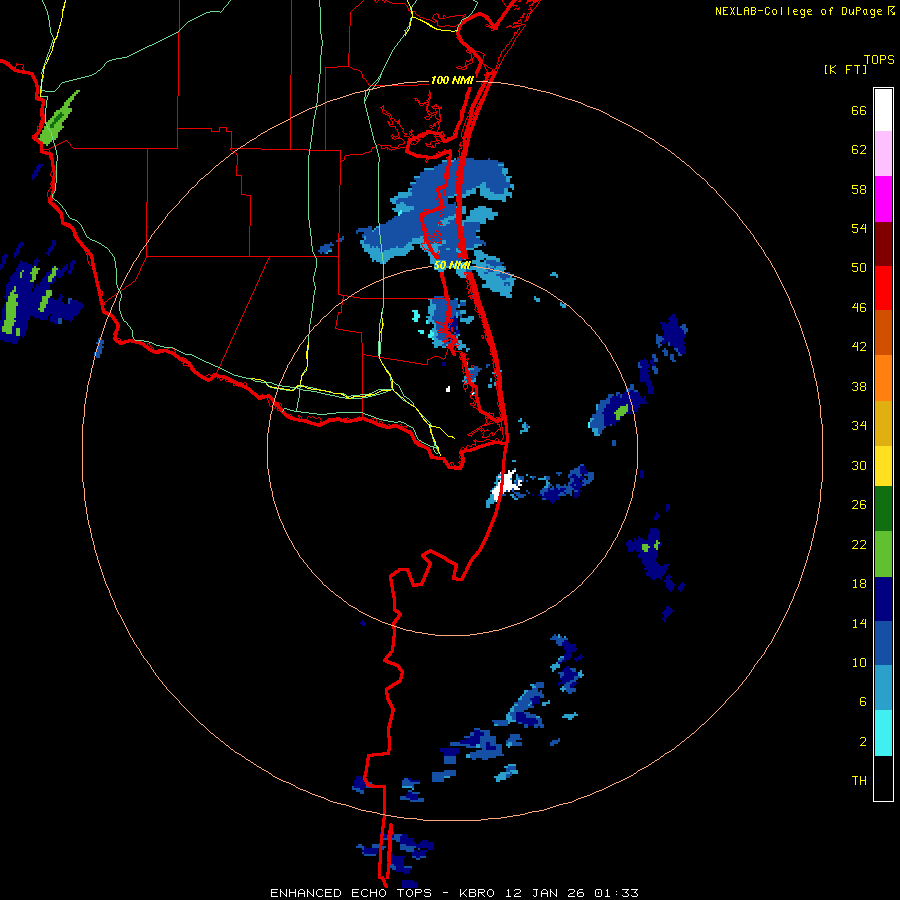Screen dimensions: 900x900
Task: Click the light pink legend swatch
Action: pos(883,153)
